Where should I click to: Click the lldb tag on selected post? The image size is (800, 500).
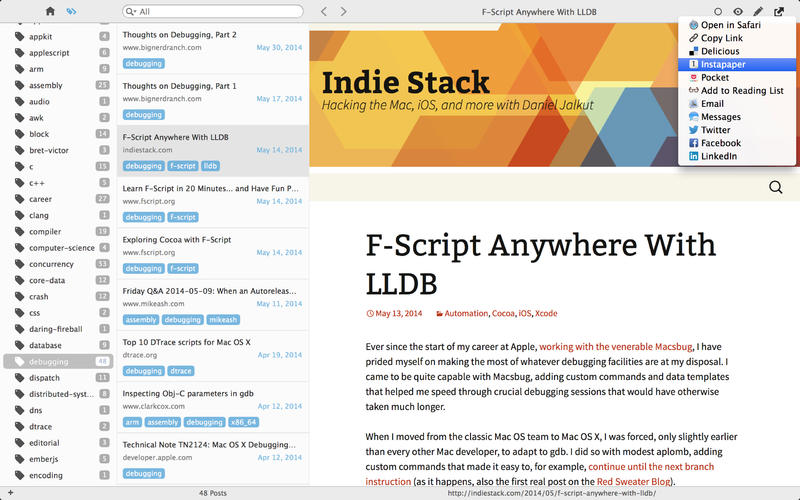(210, 166)
